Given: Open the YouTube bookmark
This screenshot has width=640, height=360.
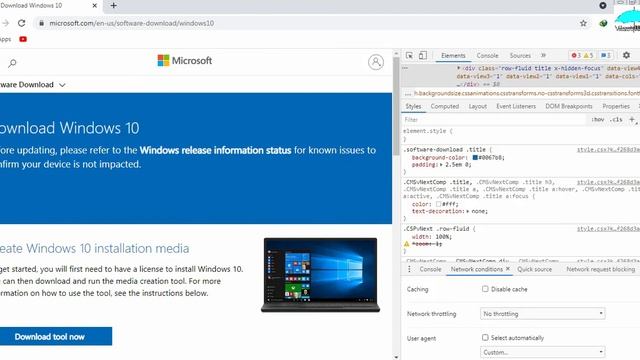Looking at the screenshot, I should click(23, 39).
